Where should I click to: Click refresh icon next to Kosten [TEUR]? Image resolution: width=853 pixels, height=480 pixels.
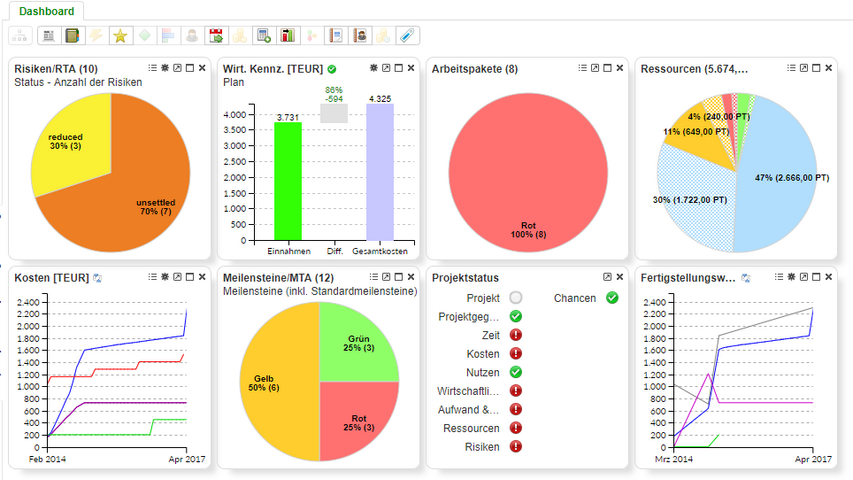97,277
